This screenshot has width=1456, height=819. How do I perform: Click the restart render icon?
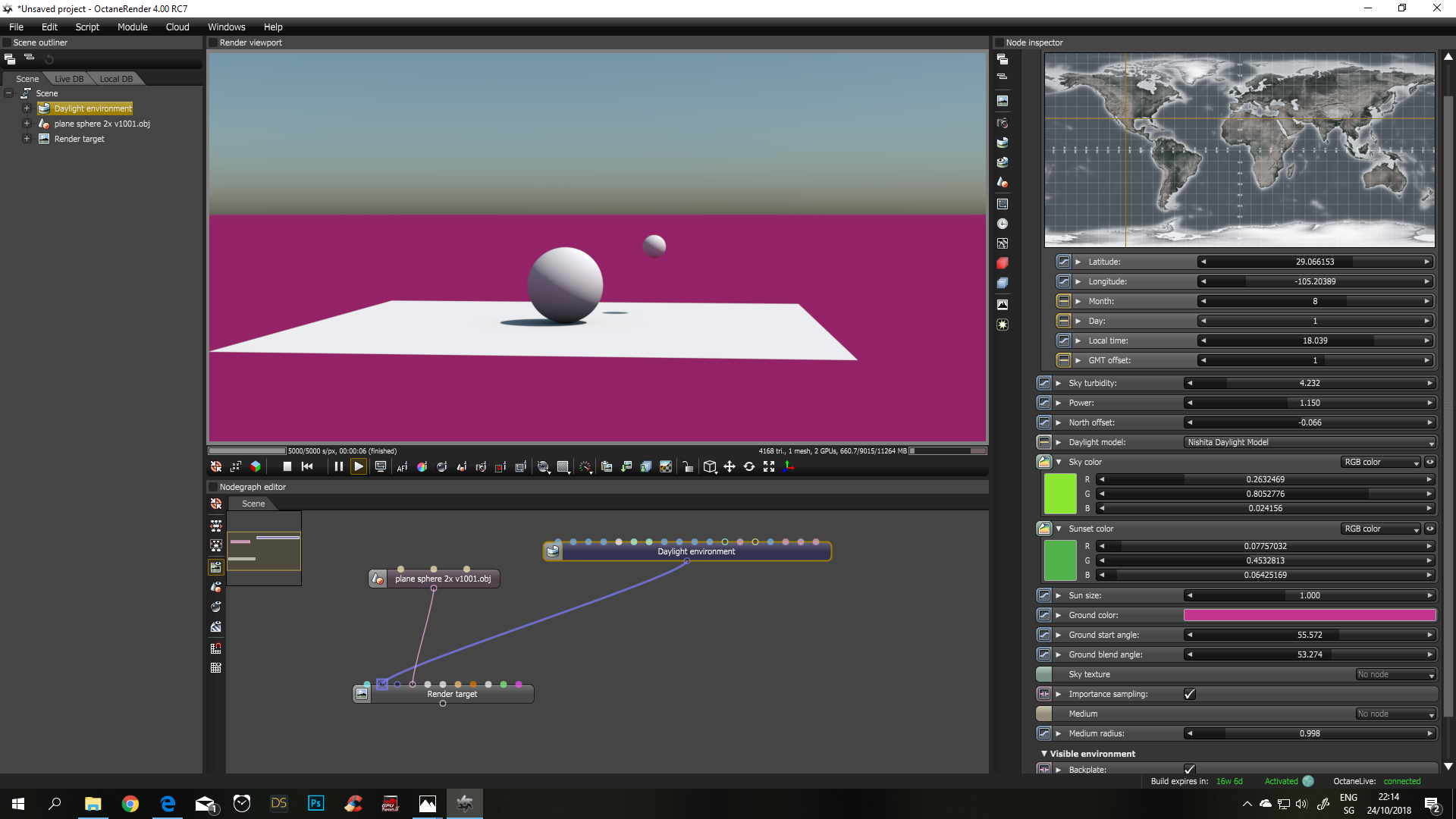pos(307,467)
